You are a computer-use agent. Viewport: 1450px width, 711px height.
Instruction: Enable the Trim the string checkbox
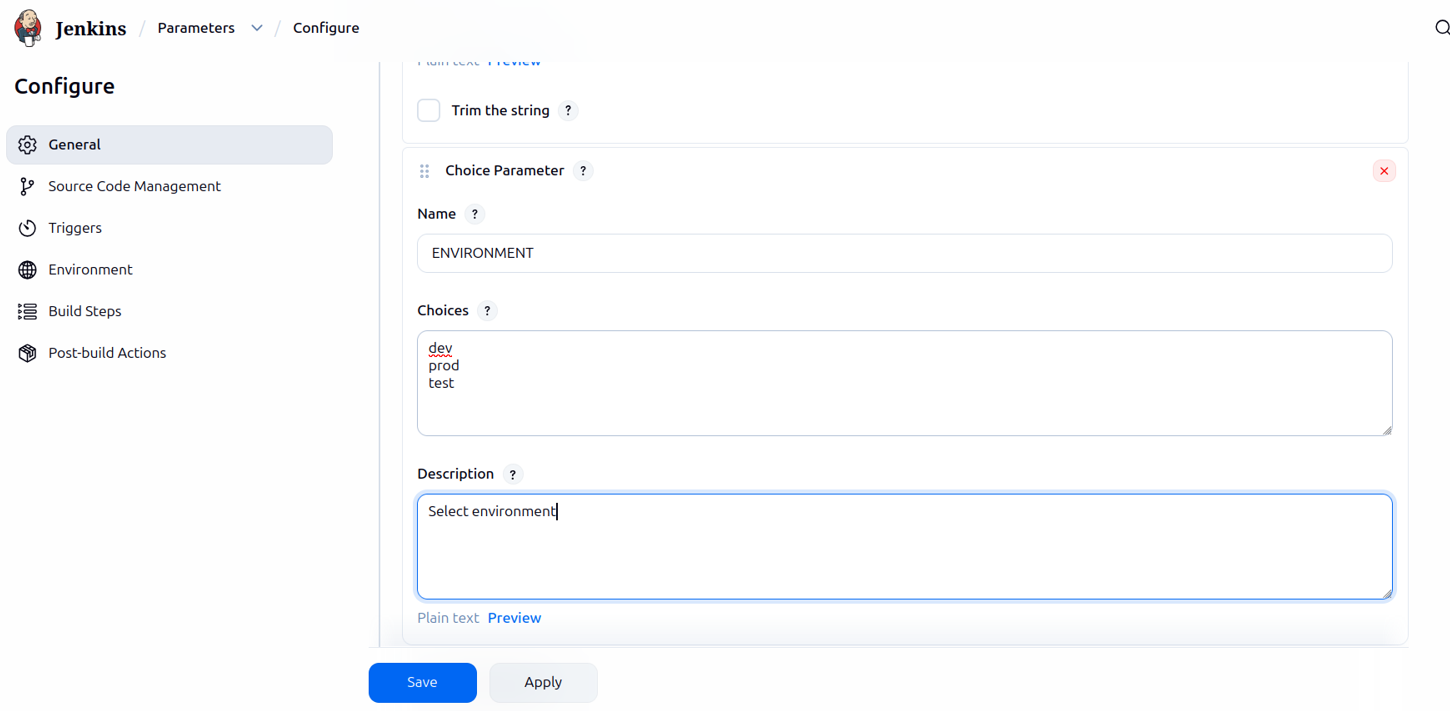point(428,110)
